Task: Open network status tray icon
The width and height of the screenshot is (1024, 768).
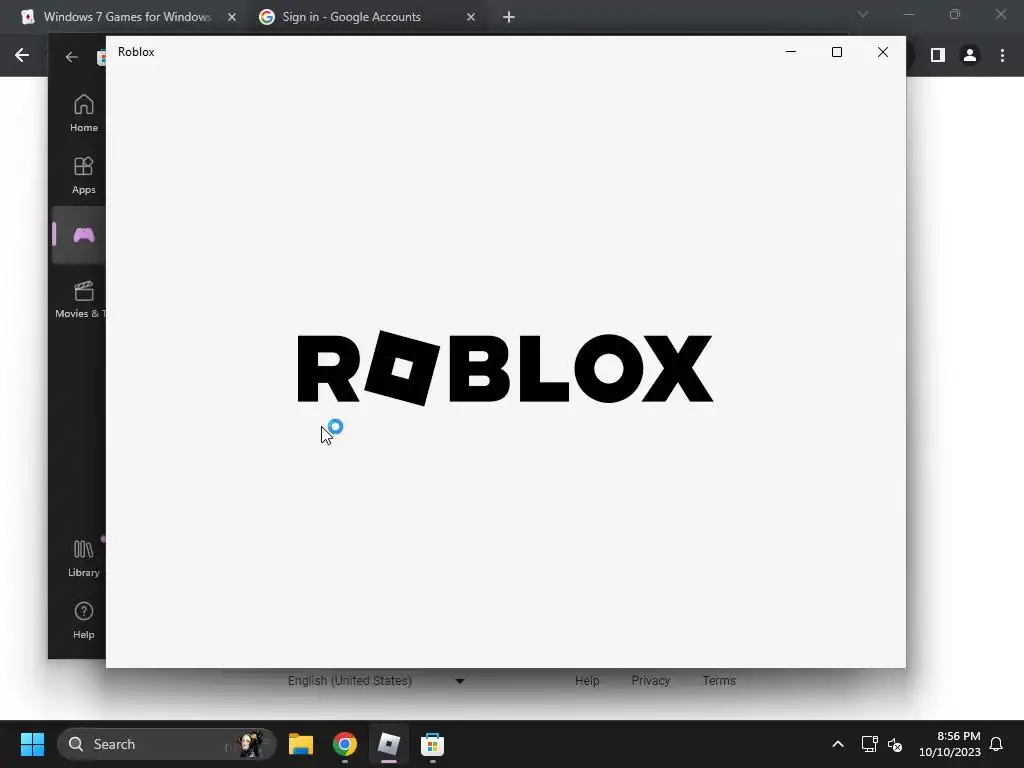Action: point(869,744)
